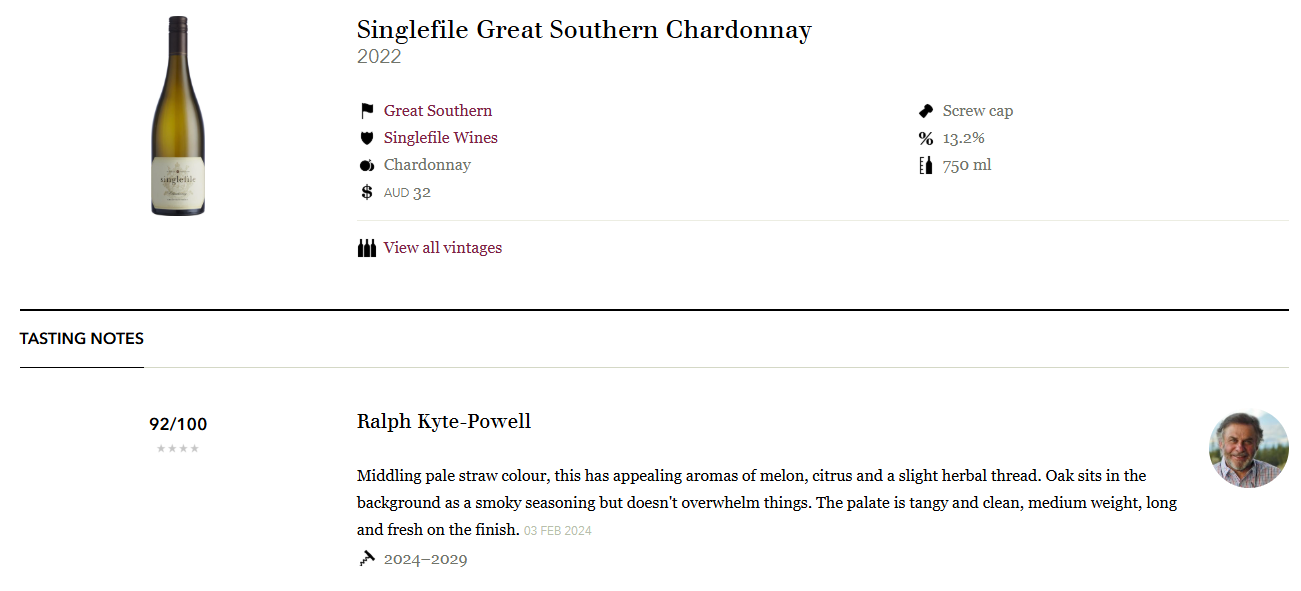Image resolution: width=1301 pixels, height=591 pixels.
Task: Select the Tasting Notes tab
Action: tap(82, 339)
